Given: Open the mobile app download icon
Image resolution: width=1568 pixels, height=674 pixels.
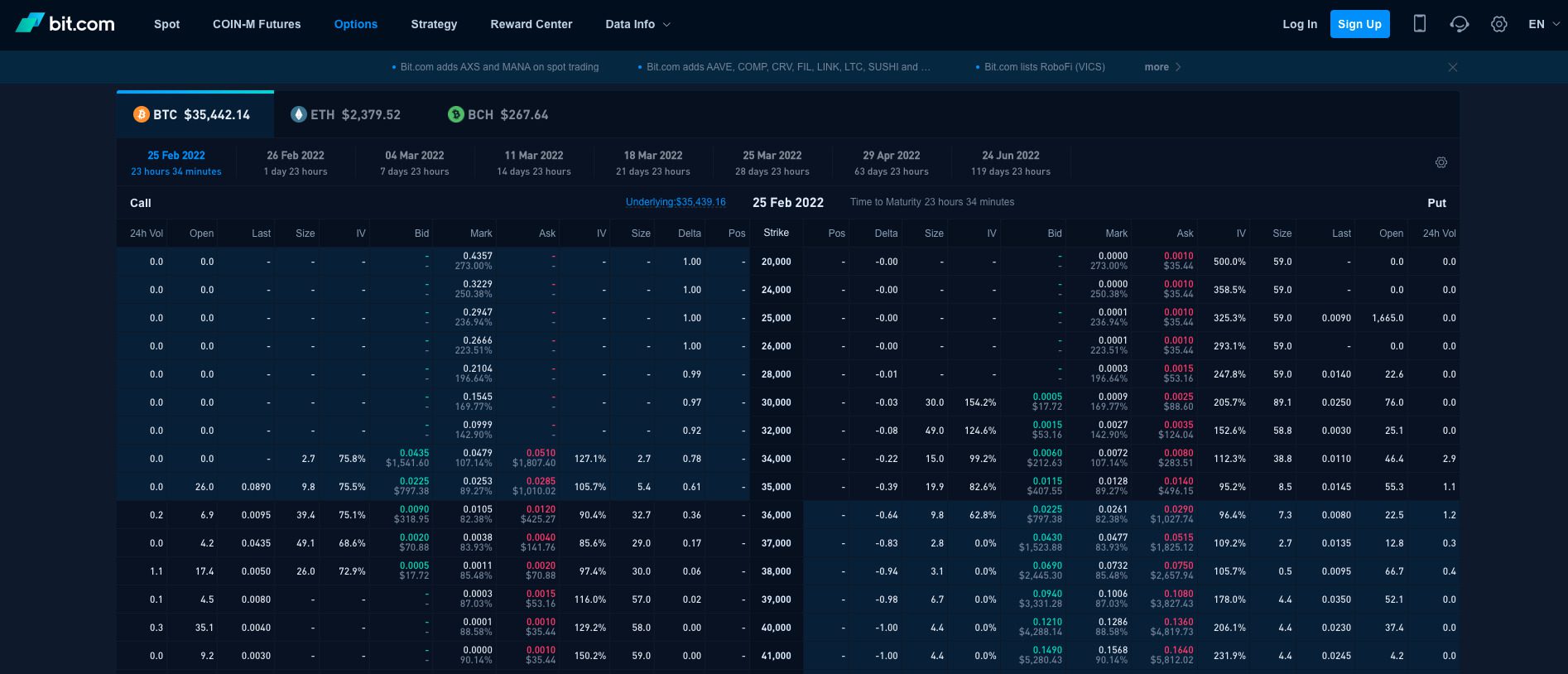Looking at the screenshot, I should (1419, 24).
